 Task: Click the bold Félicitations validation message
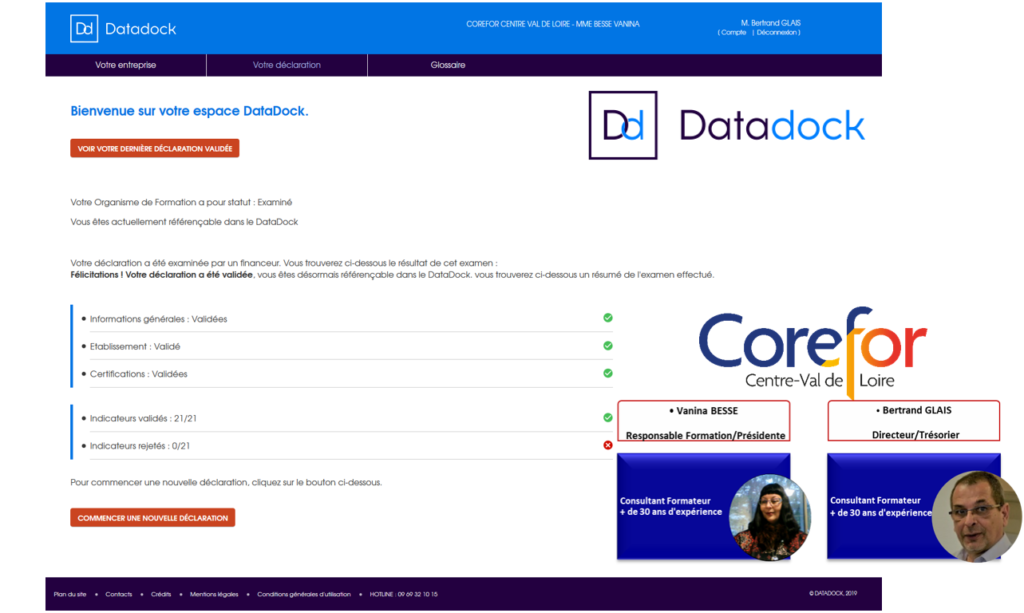(161, 275)
